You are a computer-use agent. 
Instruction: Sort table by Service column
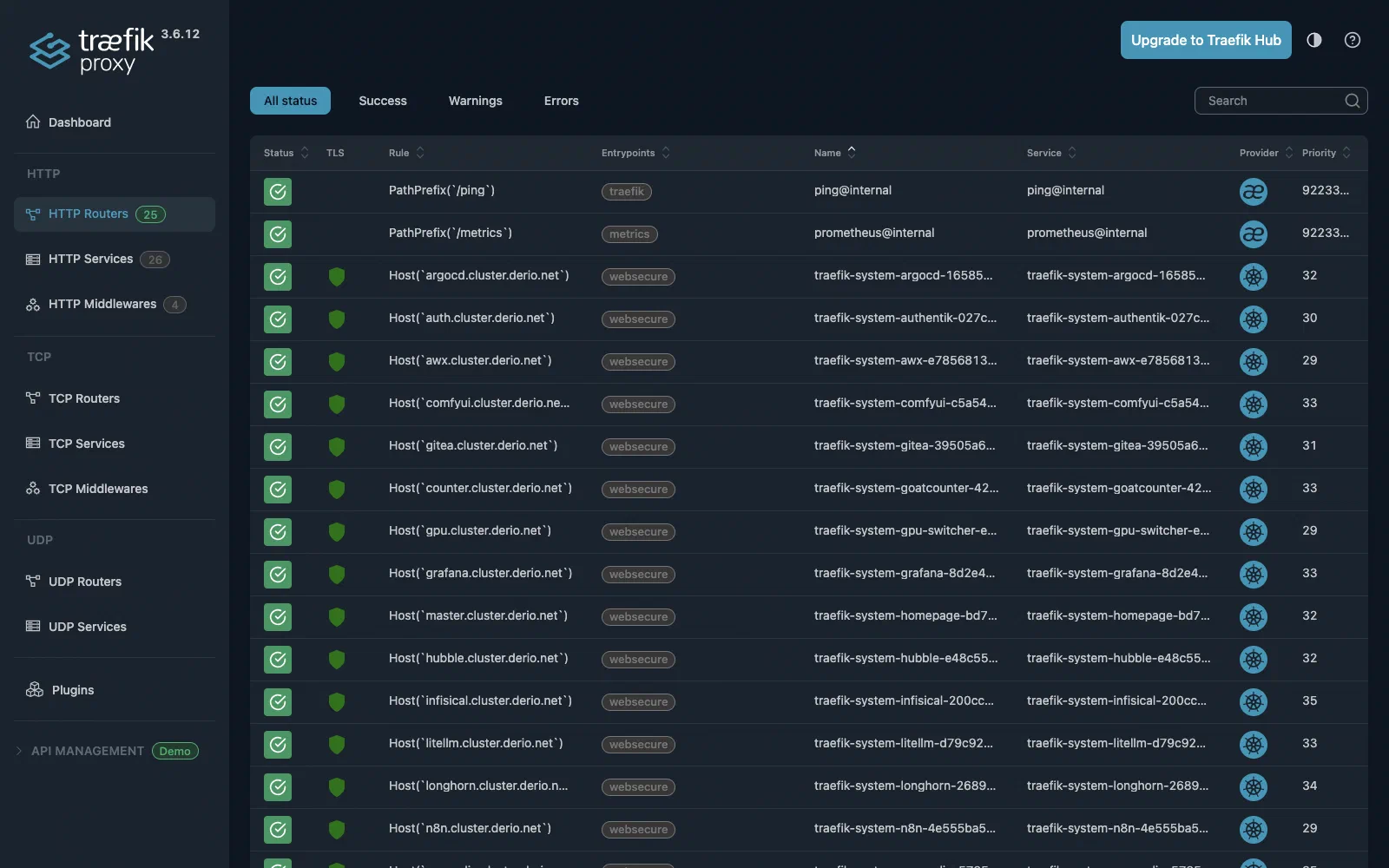[x=1051, y=153]
